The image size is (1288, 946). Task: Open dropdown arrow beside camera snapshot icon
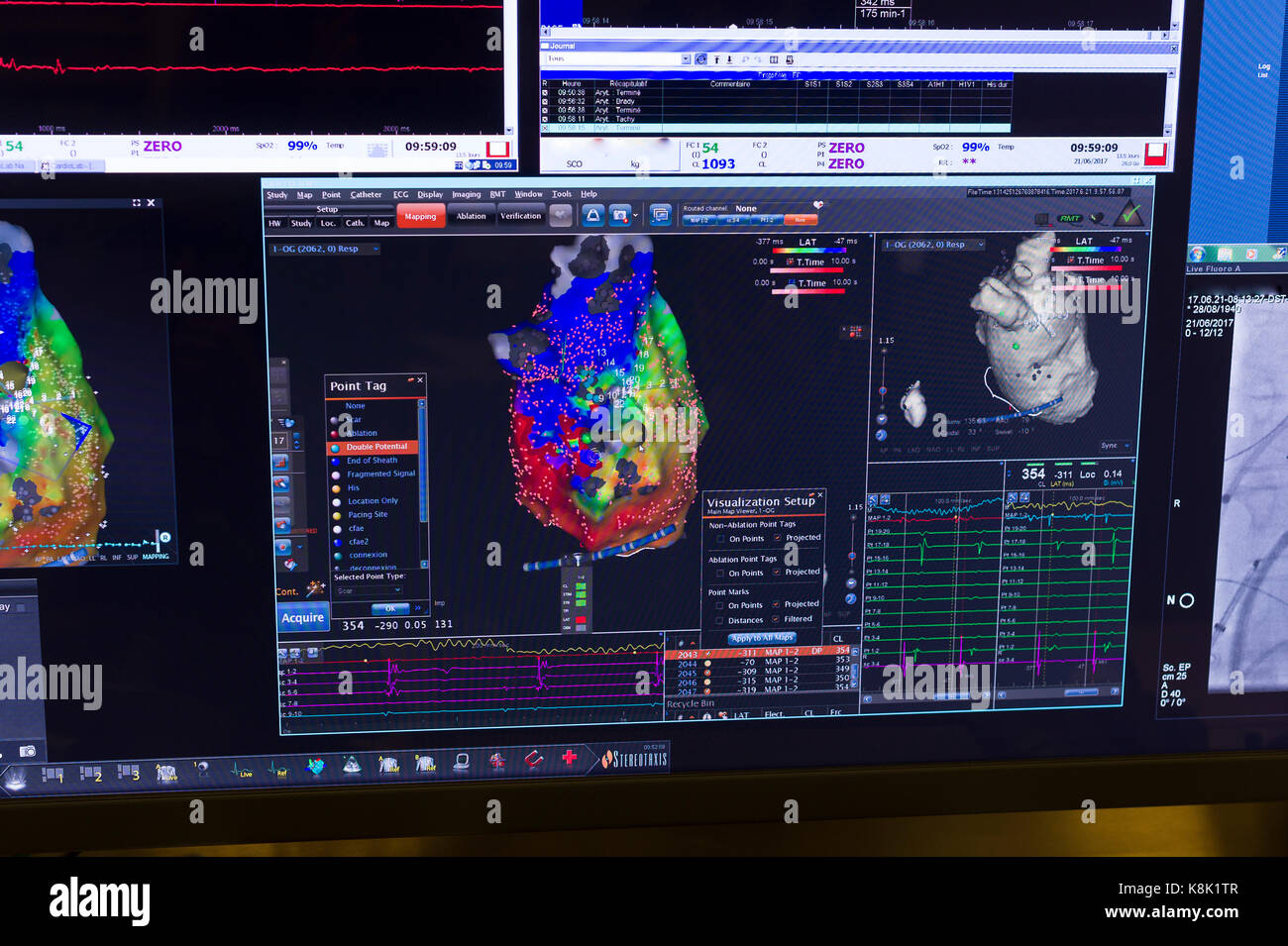[635, 215]
